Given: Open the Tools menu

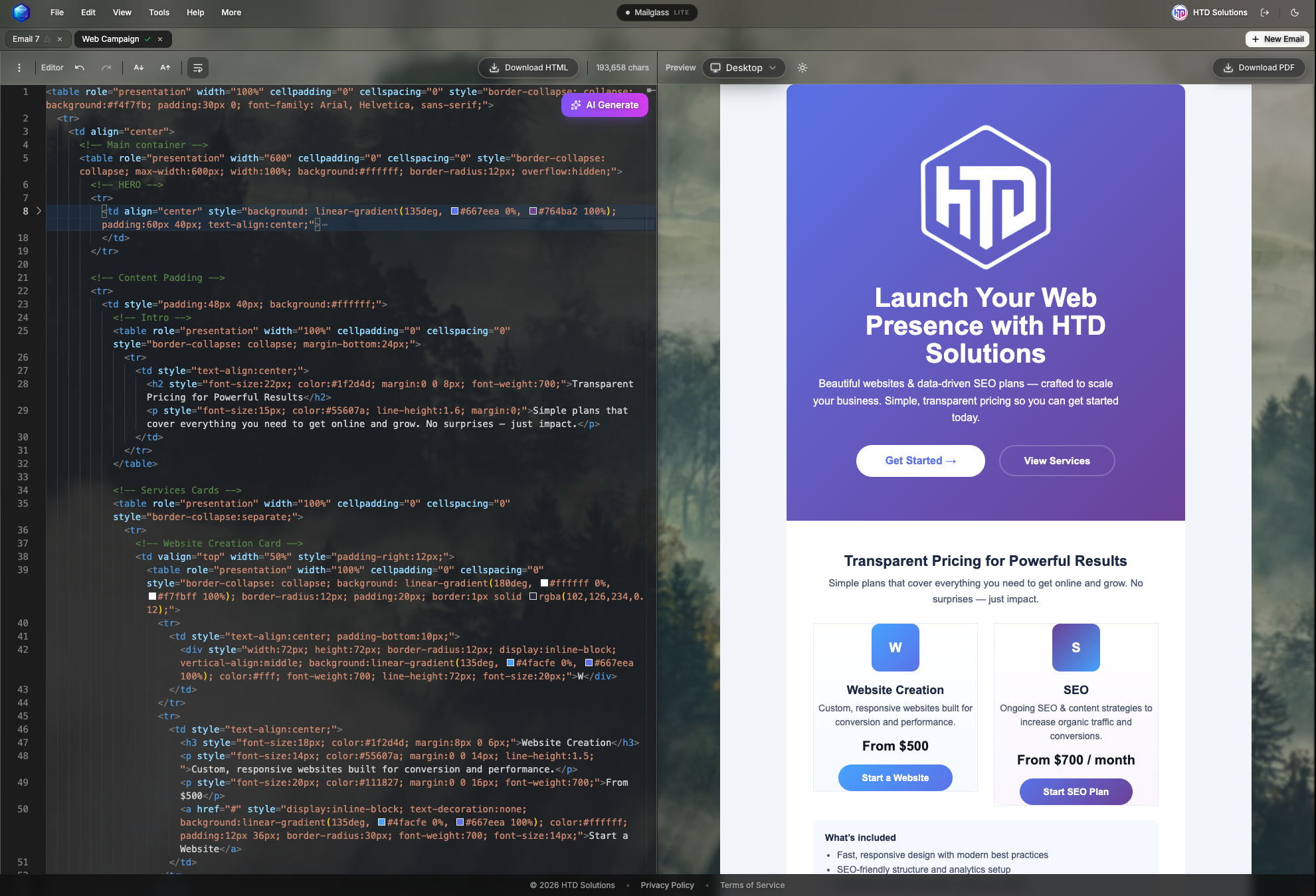Looking at the screenshot, I should click(x=159, y=12).
